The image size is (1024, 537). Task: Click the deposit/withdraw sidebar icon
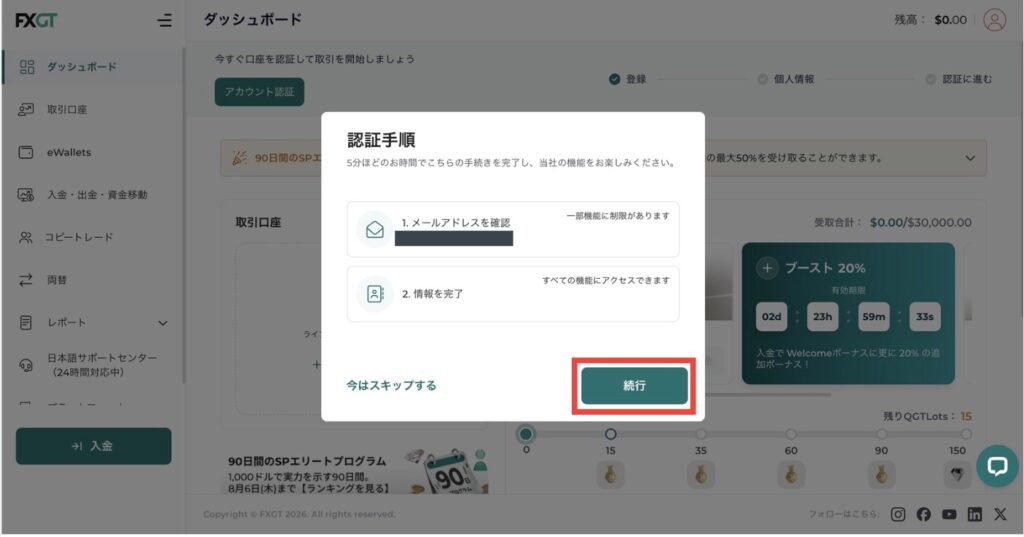[x=26, y=195]
